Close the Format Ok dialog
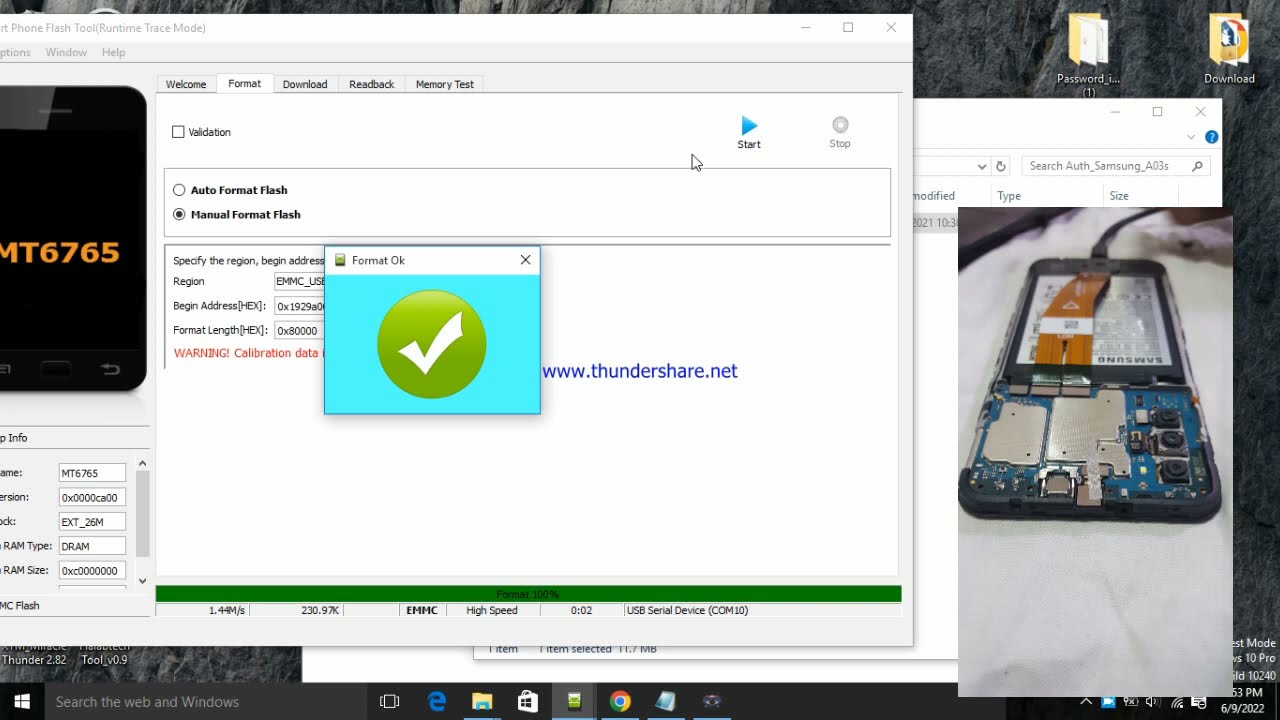Viewport: 1280px width, 720px height. pos(525,260)
